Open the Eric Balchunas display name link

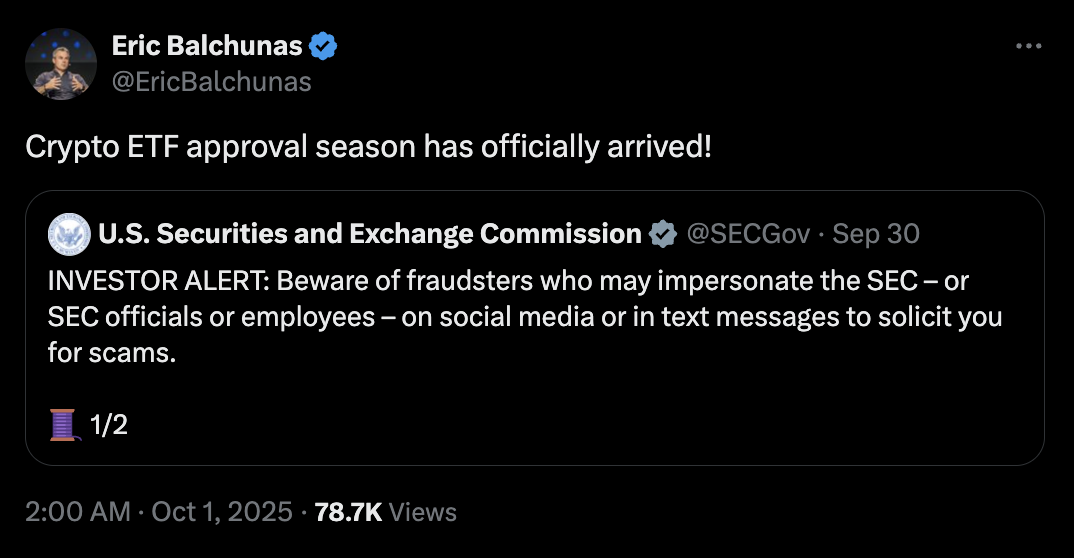[206, 46]
